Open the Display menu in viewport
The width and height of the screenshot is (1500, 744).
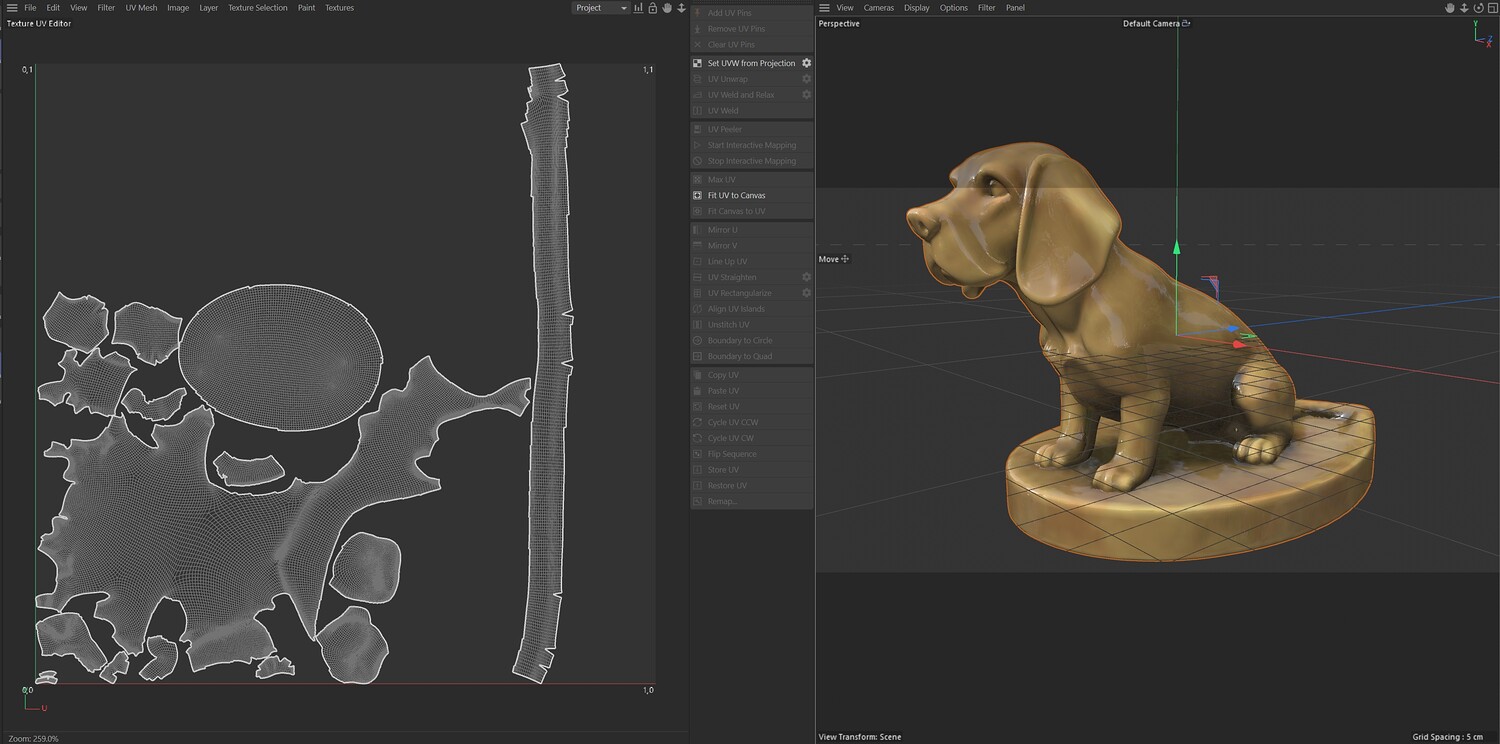[x=917, y=8]
